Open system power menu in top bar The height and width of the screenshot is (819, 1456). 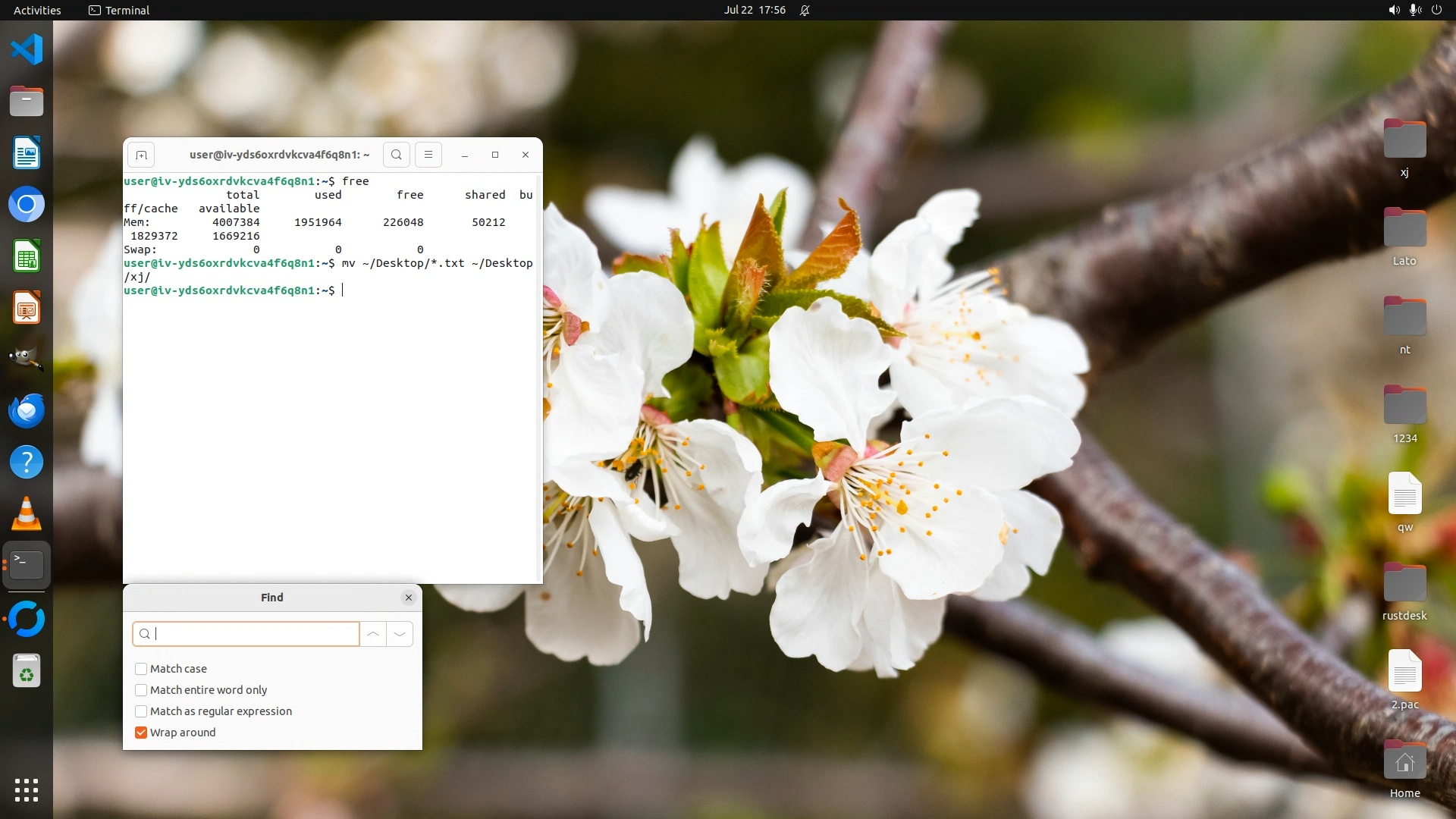(1436, 10)
